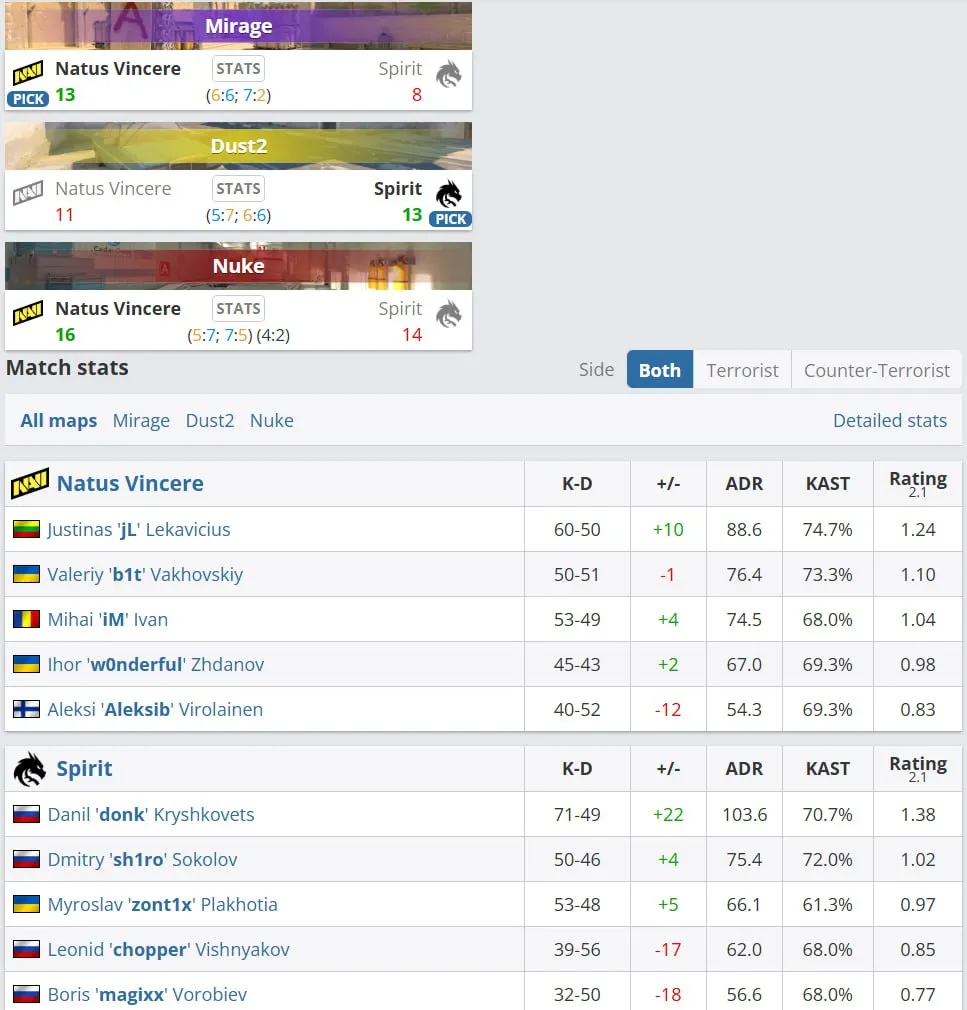Click the Spirit team name on Dust2 card
The image size is (967, 1010).
point(398,189)
